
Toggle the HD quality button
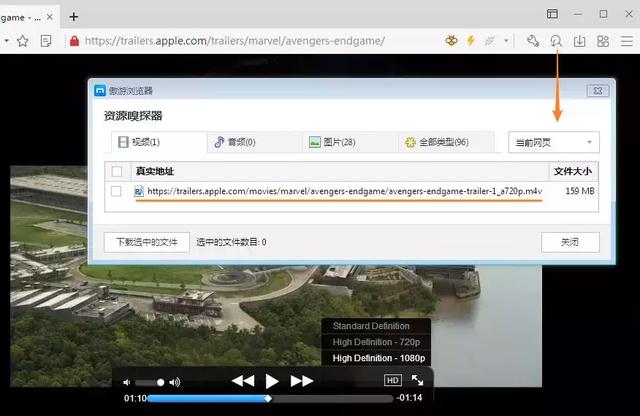coord(393,380)
